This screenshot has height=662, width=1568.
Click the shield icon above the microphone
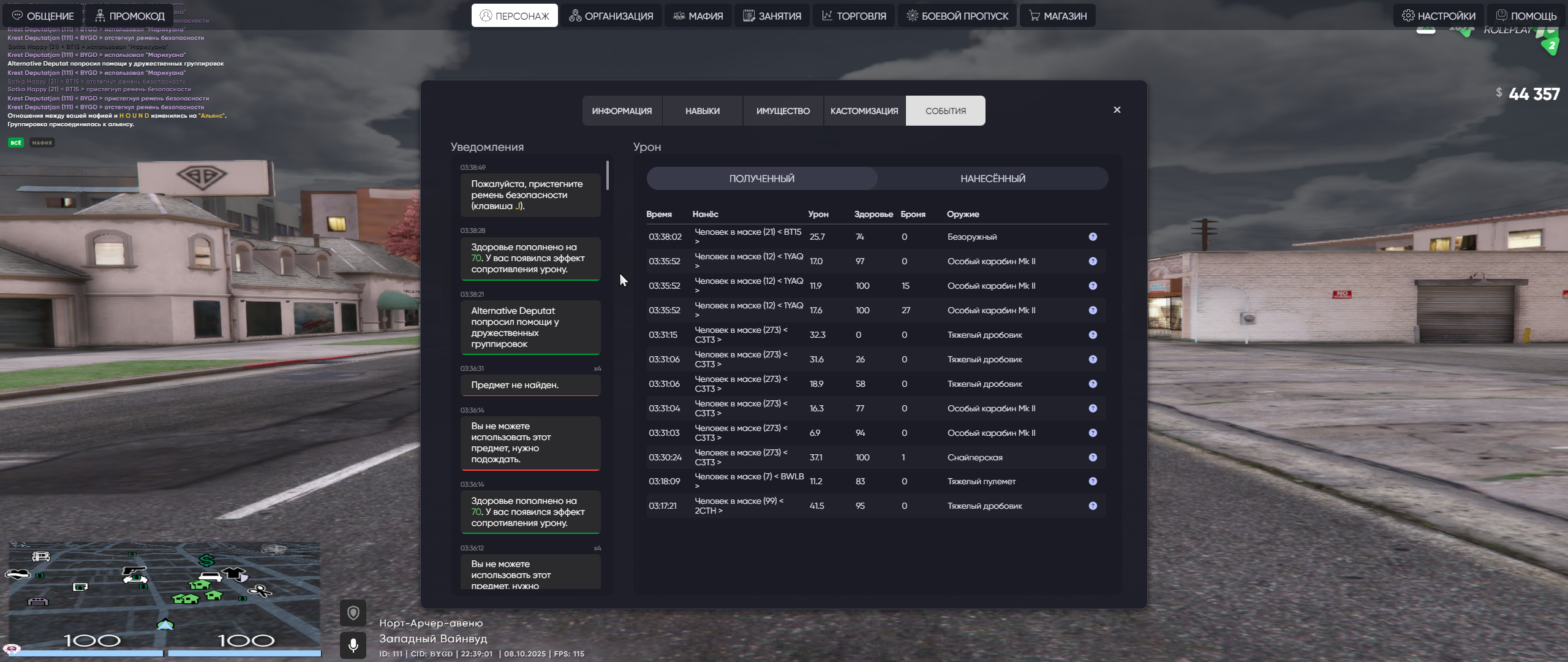point(353,612)
